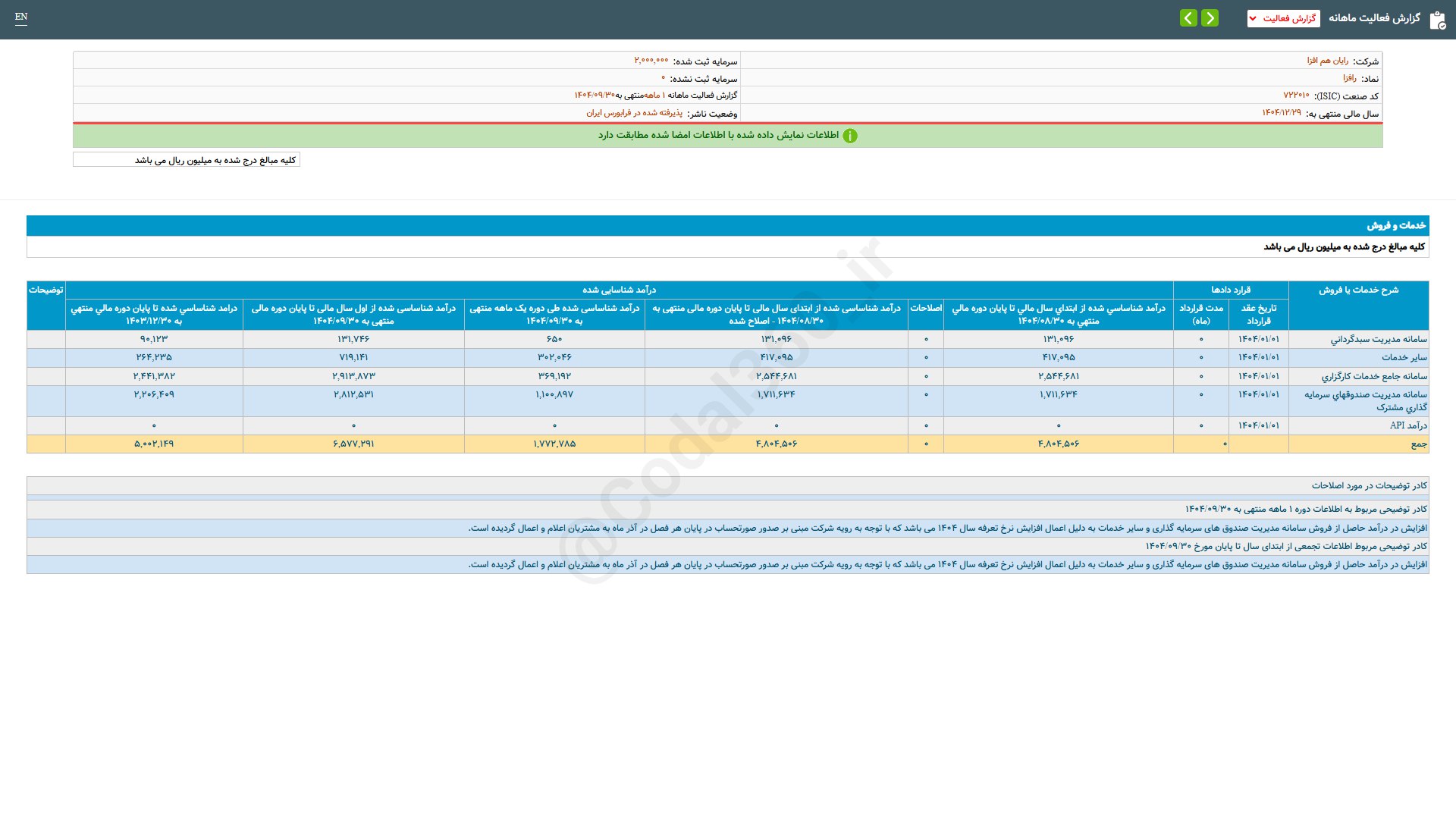Switch language via the EN link
The height and width of the screenshot is (819, 1456).
coord(21,17)
